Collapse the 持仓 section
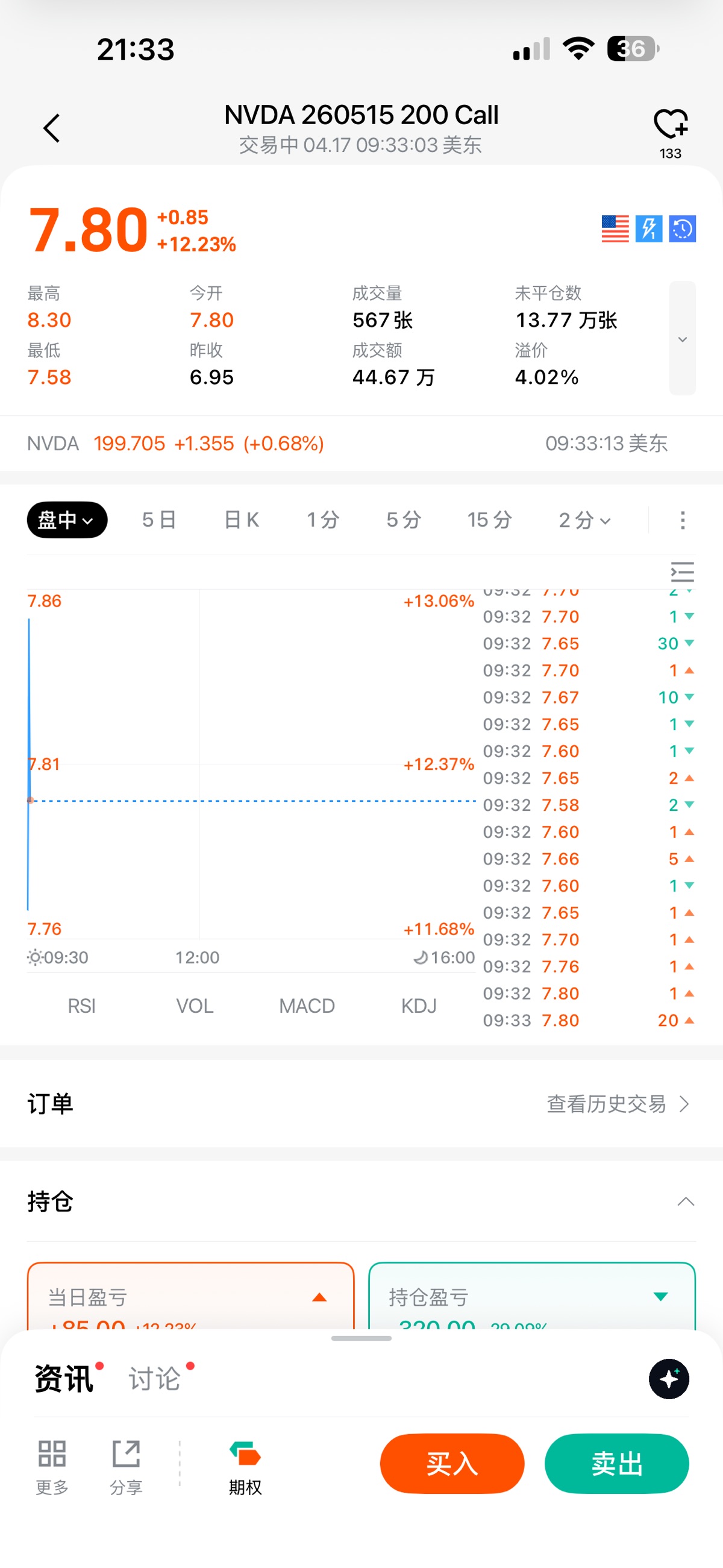723x1568 pixels. pyautogui.click(x=685, y=1201)
